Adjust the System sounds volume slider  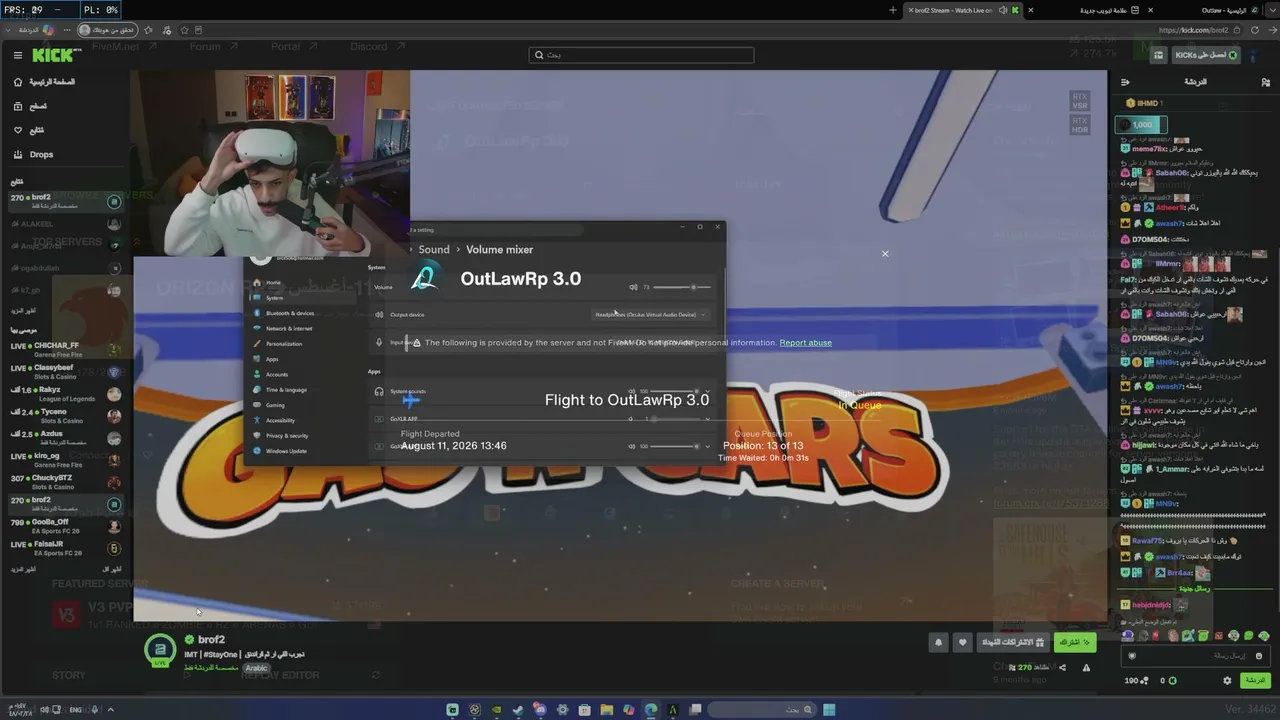click(675, 391)
